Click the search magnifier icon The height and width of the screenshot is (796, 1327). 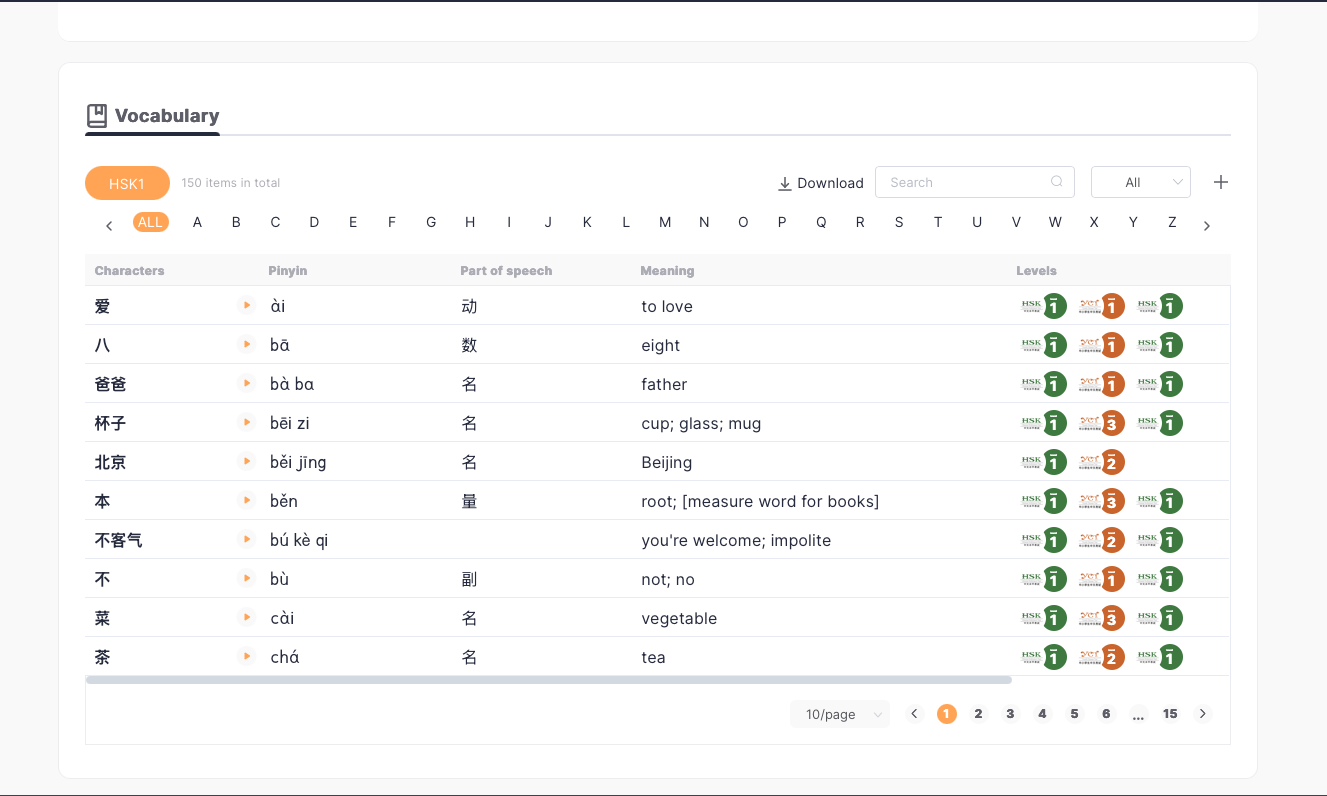pyautogui.click(x=1057, y=182)
